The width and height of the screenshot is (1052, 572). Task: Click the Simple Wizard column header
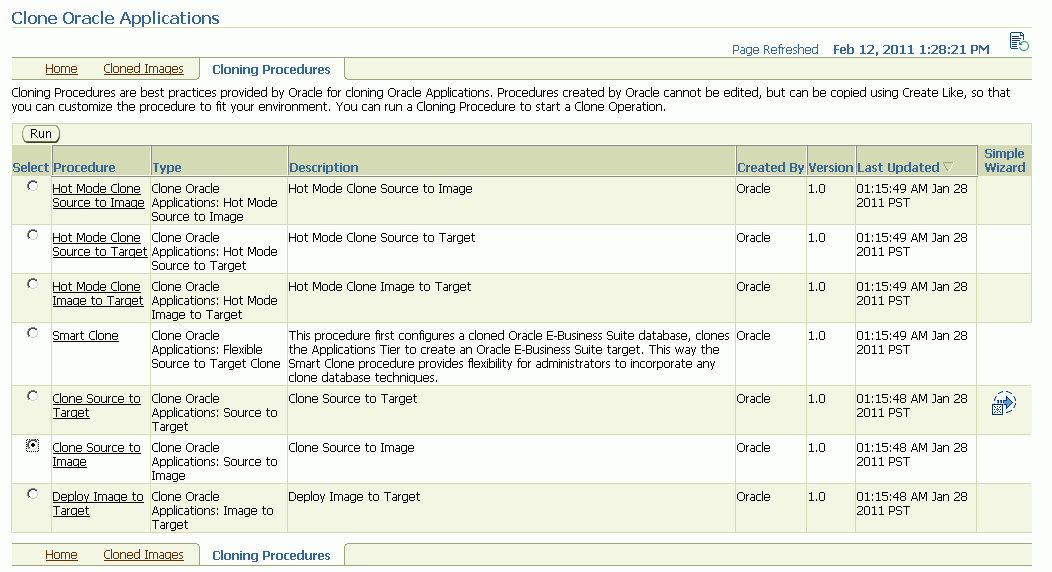(x=1004, y=161)
